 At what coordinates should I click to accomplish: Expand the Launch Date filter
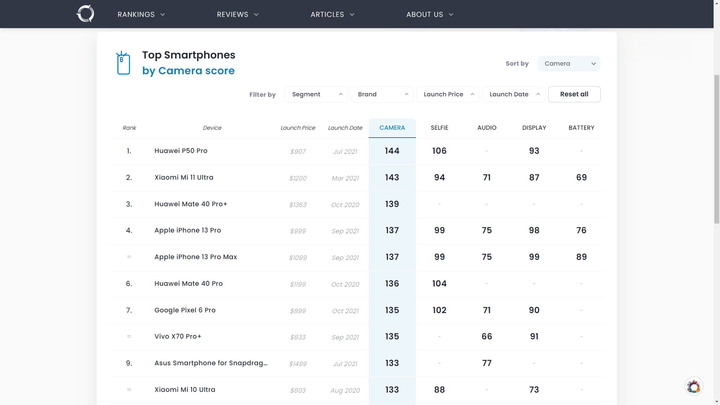pos(514,94)
